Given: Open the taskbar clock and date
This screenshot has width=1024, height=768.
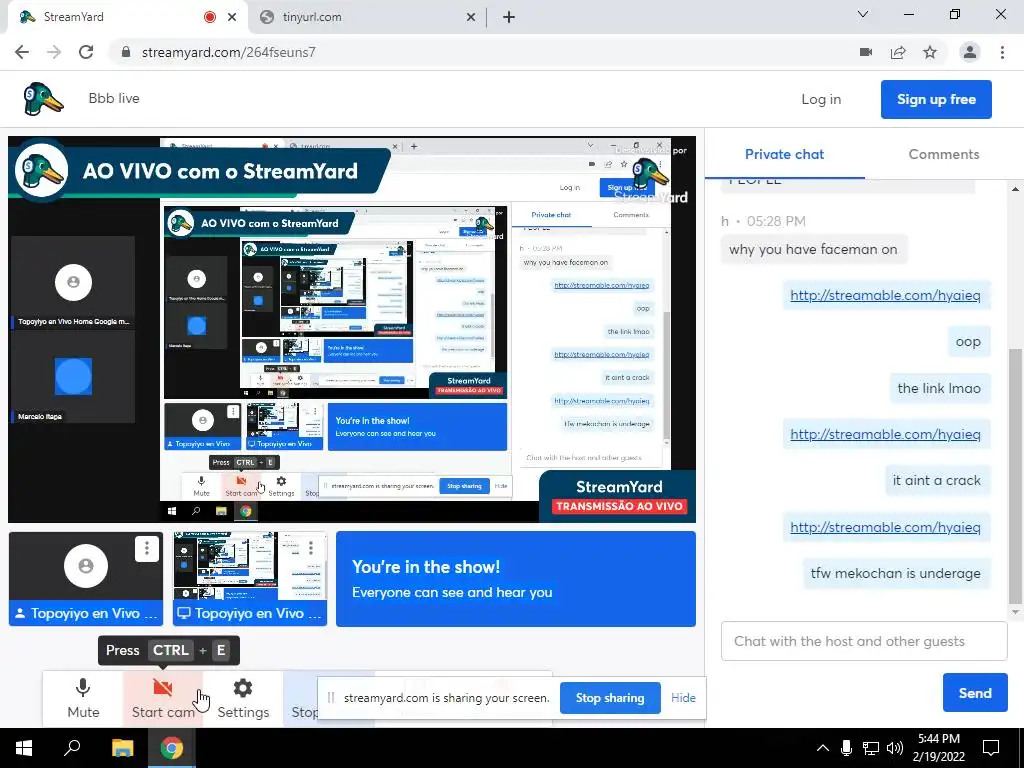Looking at the screenshot, I should pyautogui.click(x=939, y=748).
